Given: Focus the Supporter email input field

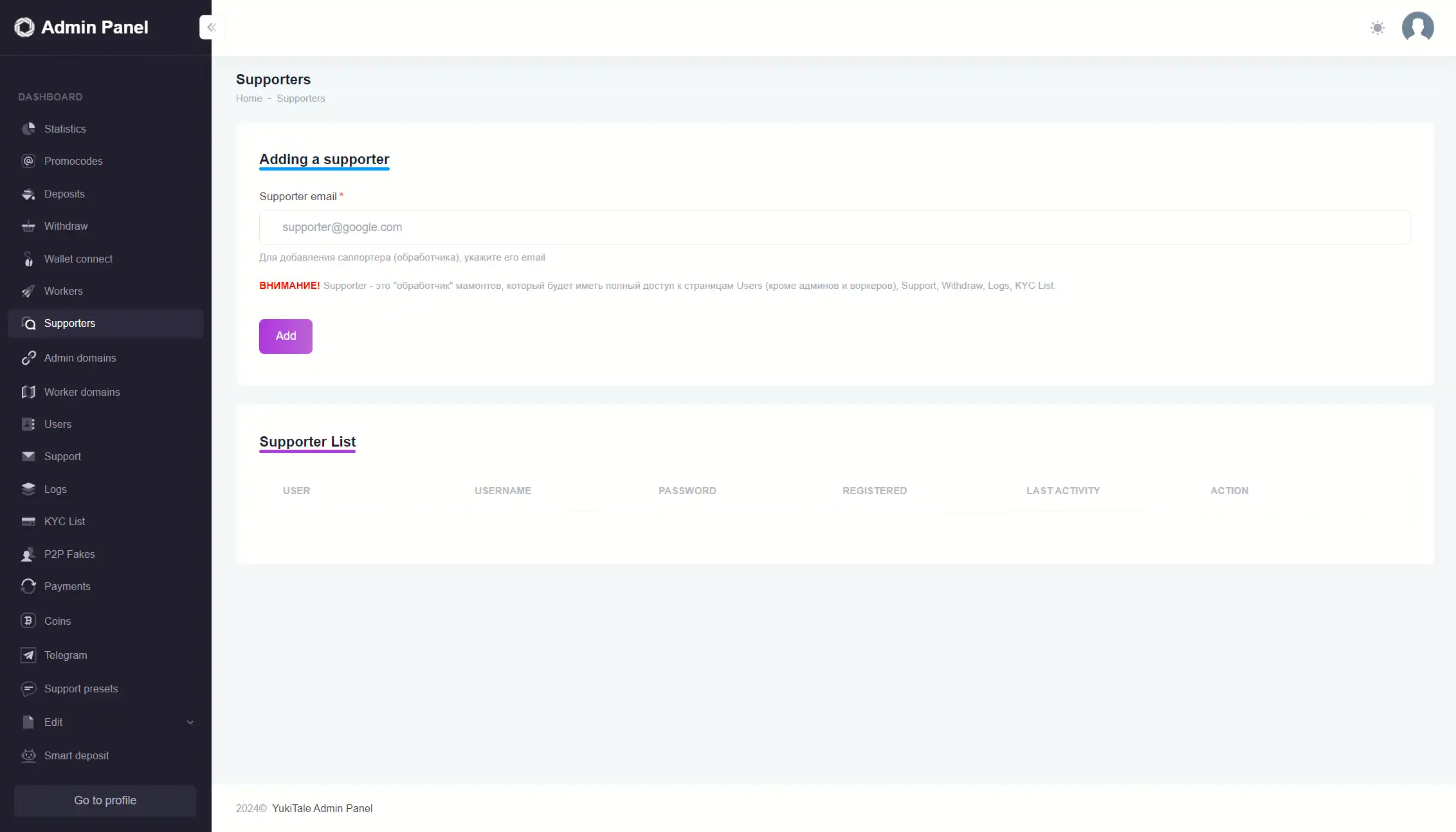Looking at the screenshot, I should [x=834, y=227].
